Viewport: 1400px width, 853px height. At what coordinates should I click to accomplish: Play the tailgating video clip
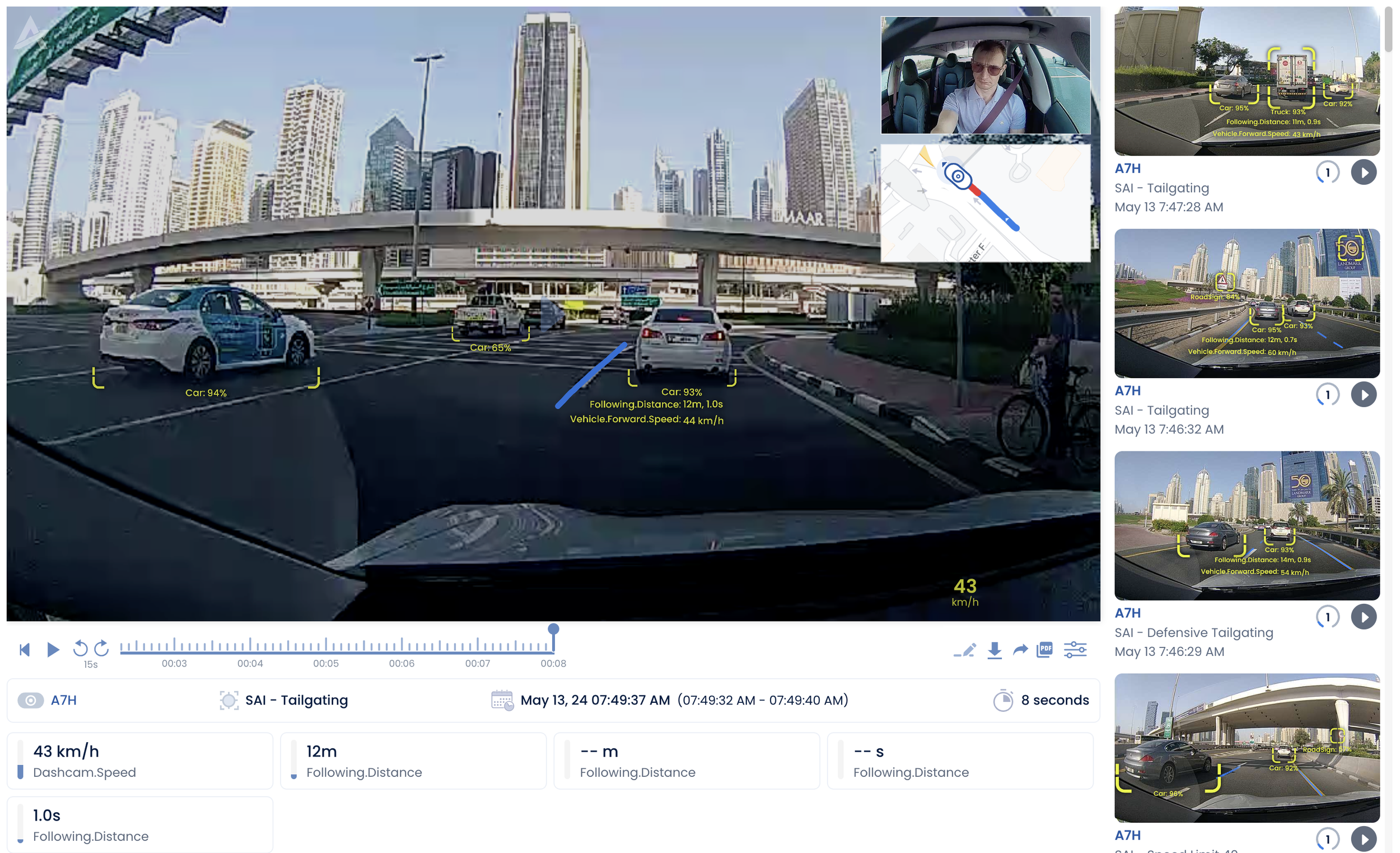tap(53, 650)
